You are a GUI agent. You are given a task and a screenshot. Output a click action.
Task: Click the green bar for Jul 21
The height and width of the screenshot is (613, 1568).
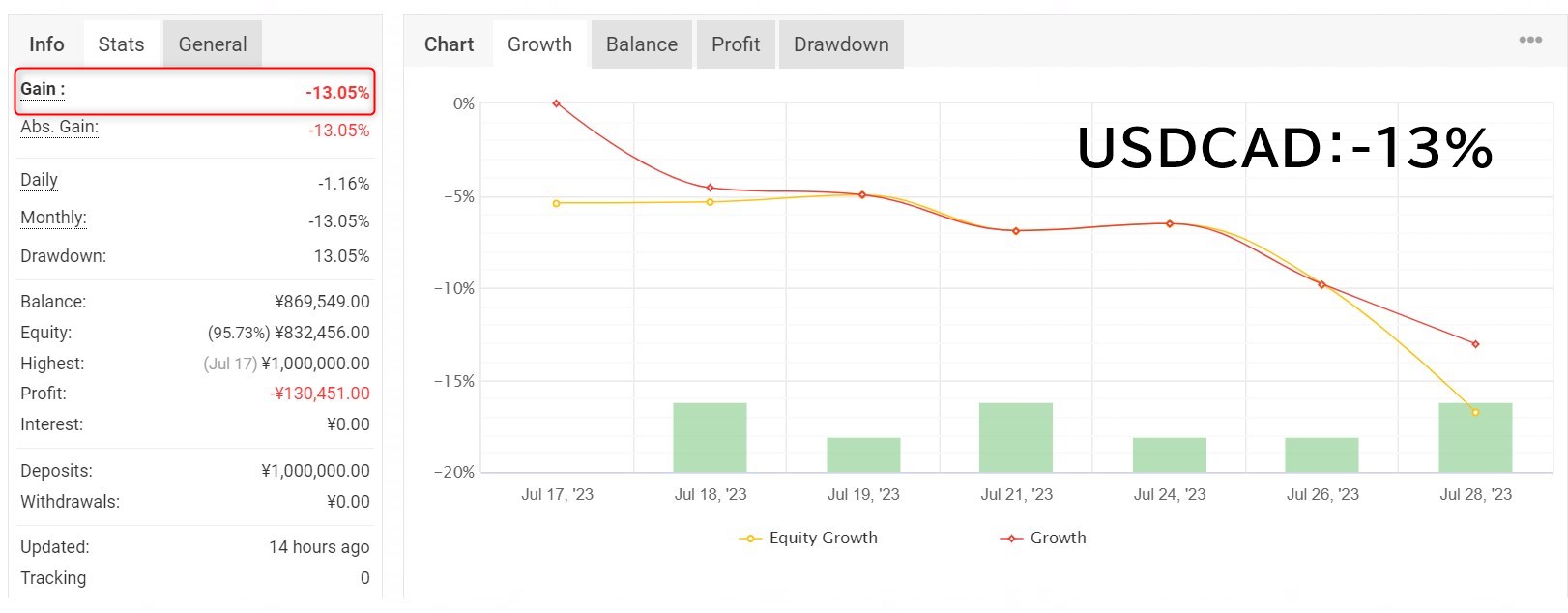pos(1015,437)
